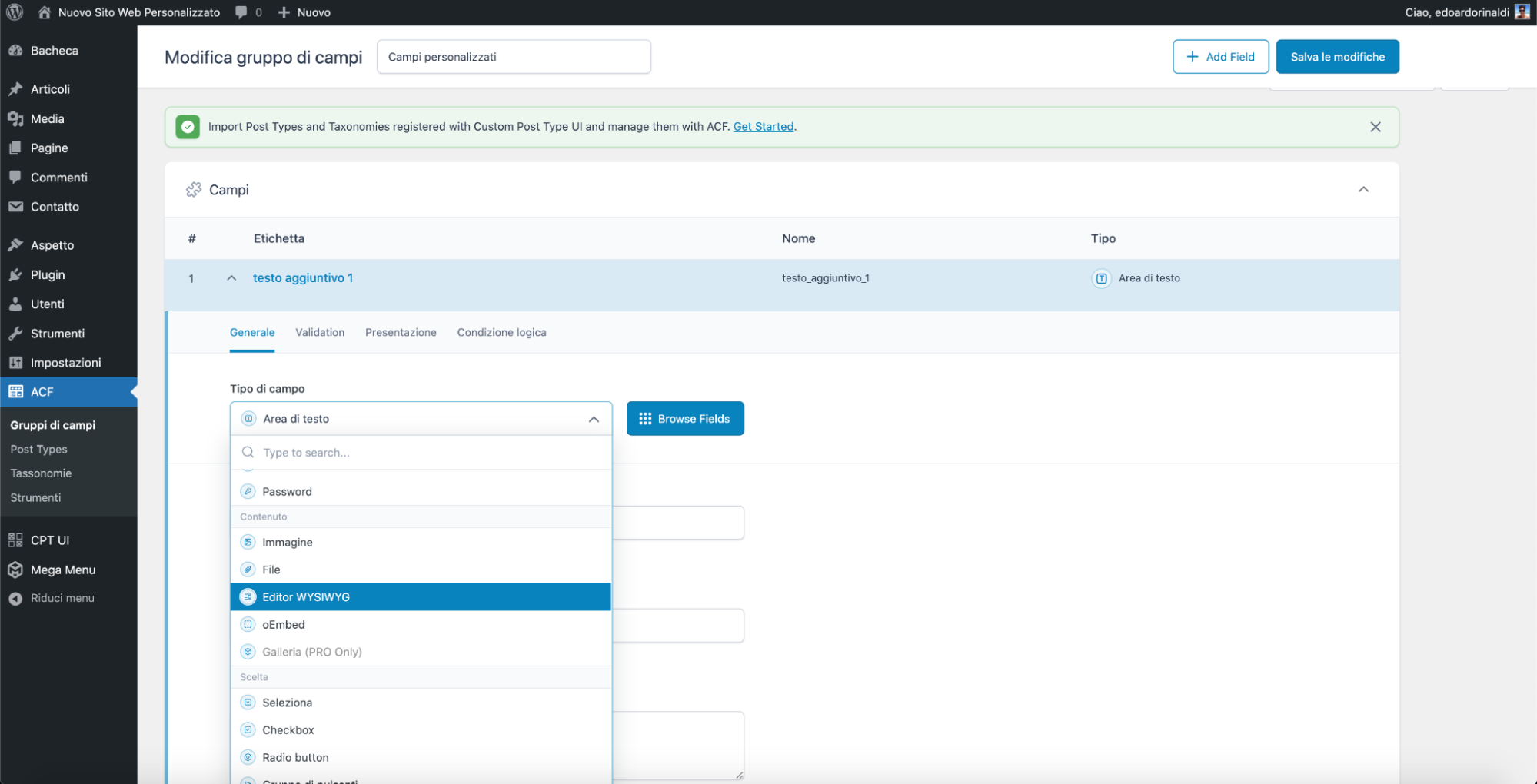This screenshot has height=784, width=1537.
Task: Click the Mega Menu cube icon
Action: pos(15,570)
